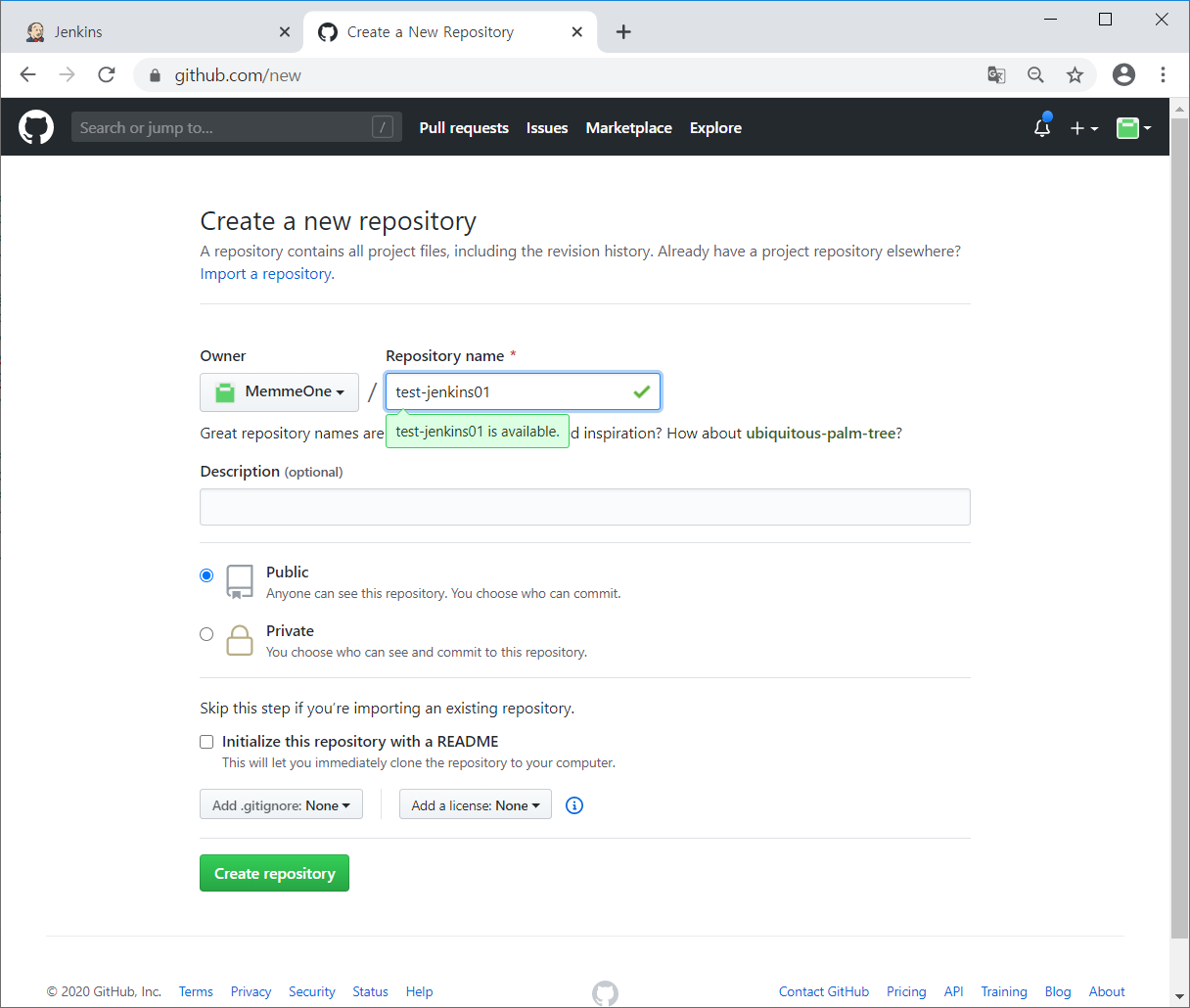
Task: Click the slash shortcut icon in search box
Action: (x=383, y=126)
